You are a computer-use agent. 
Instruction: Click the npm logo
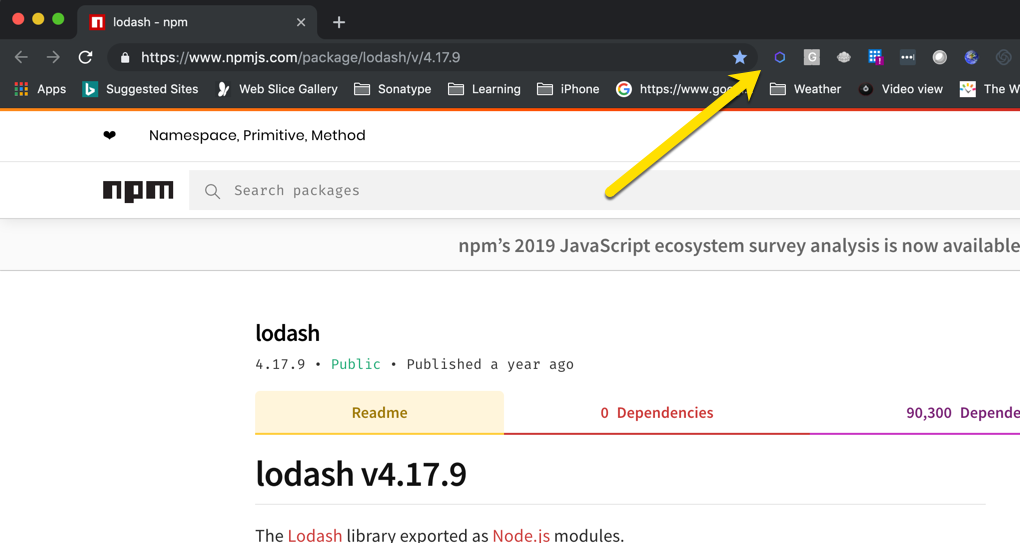[138, 191]
